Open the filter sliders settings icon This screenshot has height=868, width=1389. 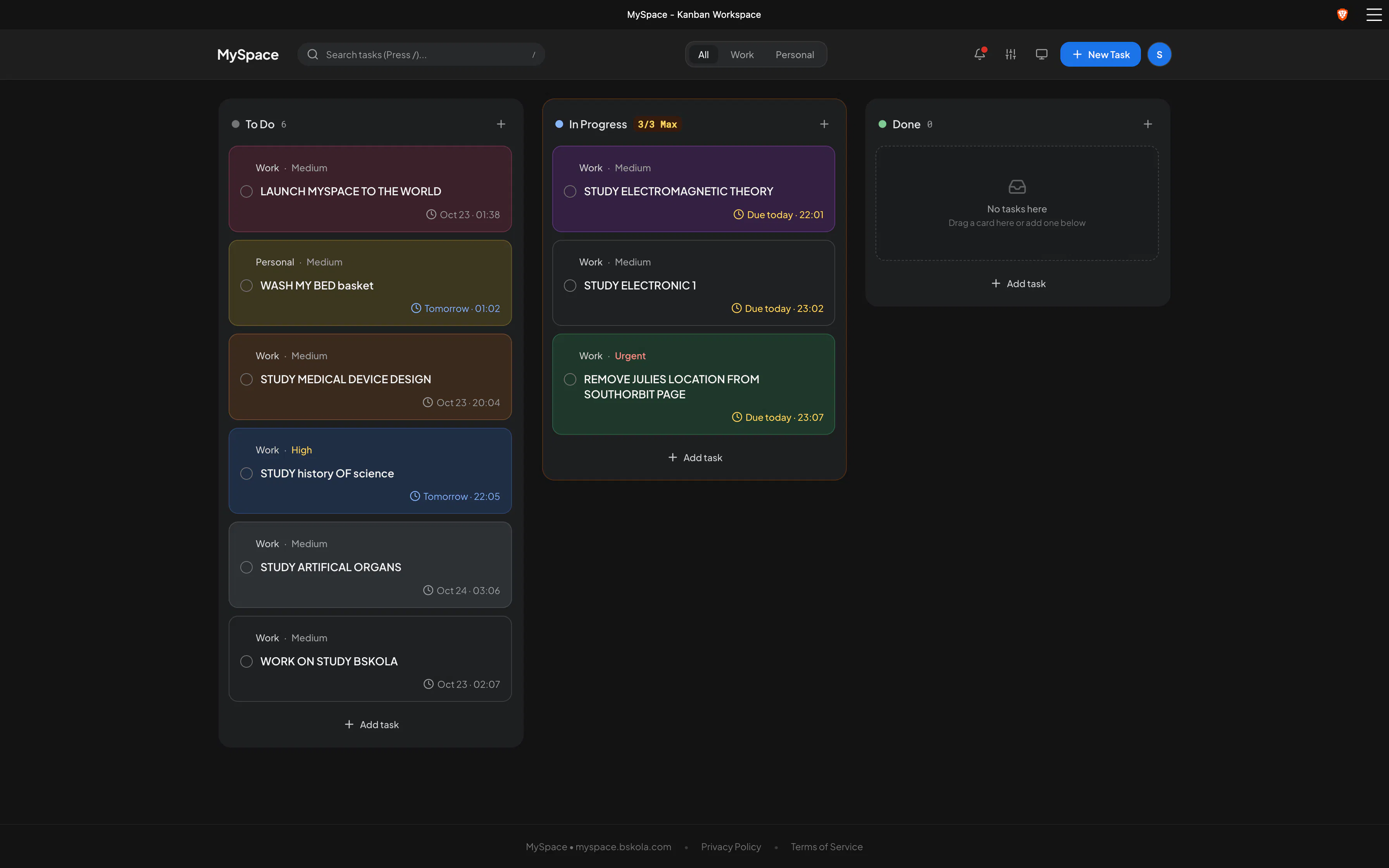pyautogui.click(x=1011, y=54)
